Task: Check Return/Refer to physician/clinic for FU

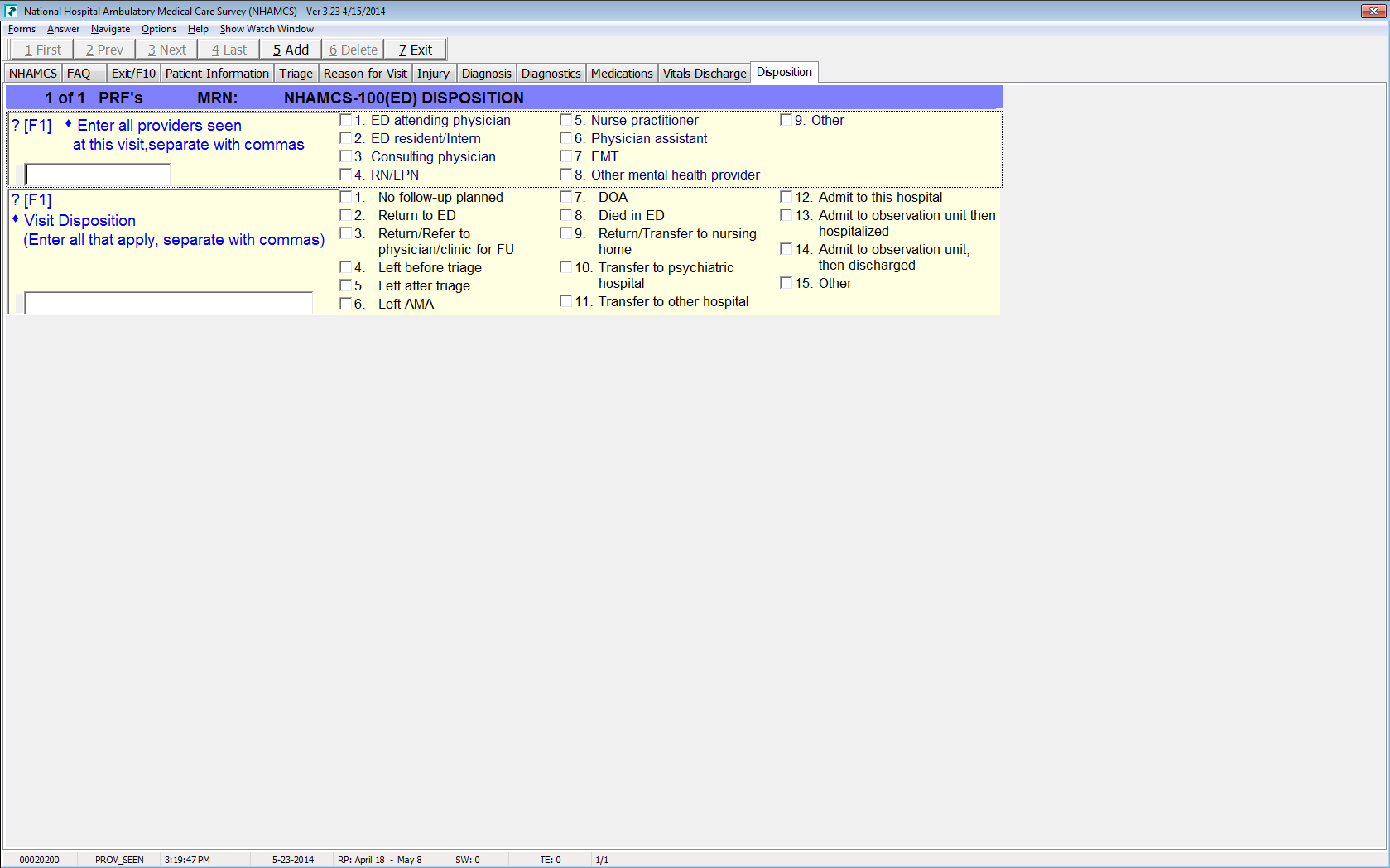Action: [346, 233]
